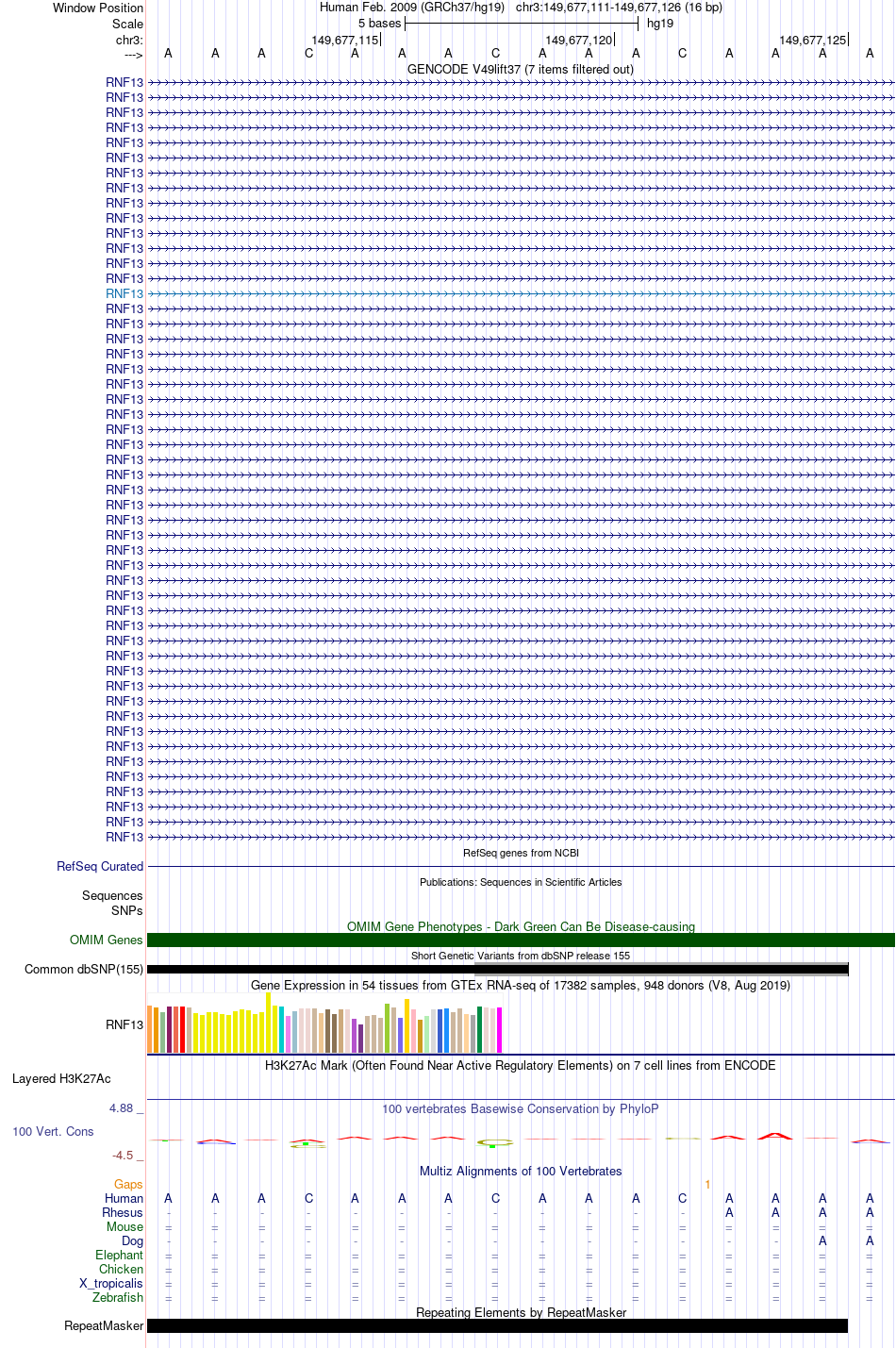Click 'Publications: Sequences in Scientific Articles' title
896x1348 pixels.
521,882
